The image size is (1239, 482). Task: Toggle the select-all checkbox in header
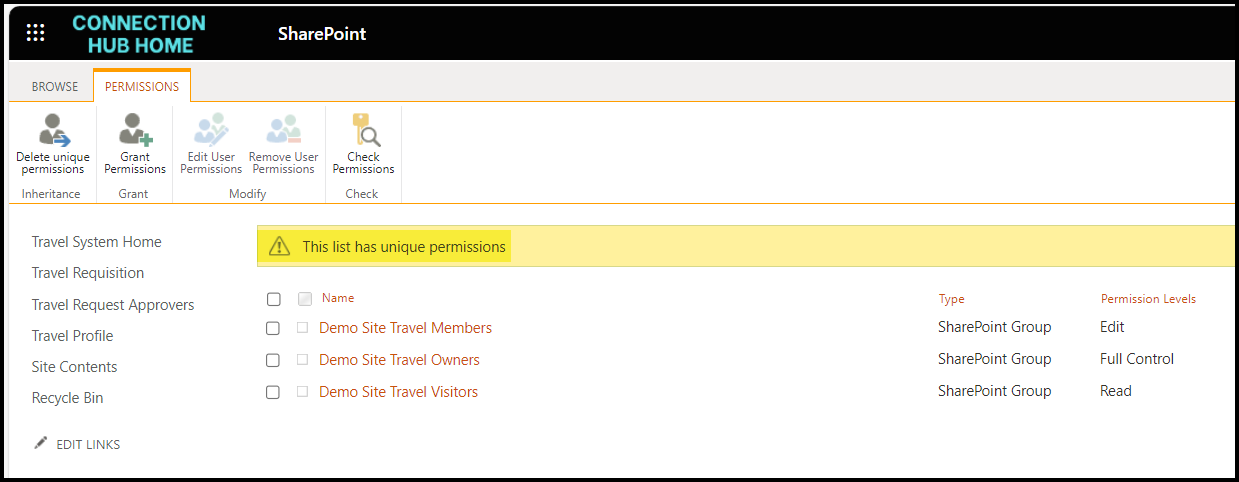[274, 299]
